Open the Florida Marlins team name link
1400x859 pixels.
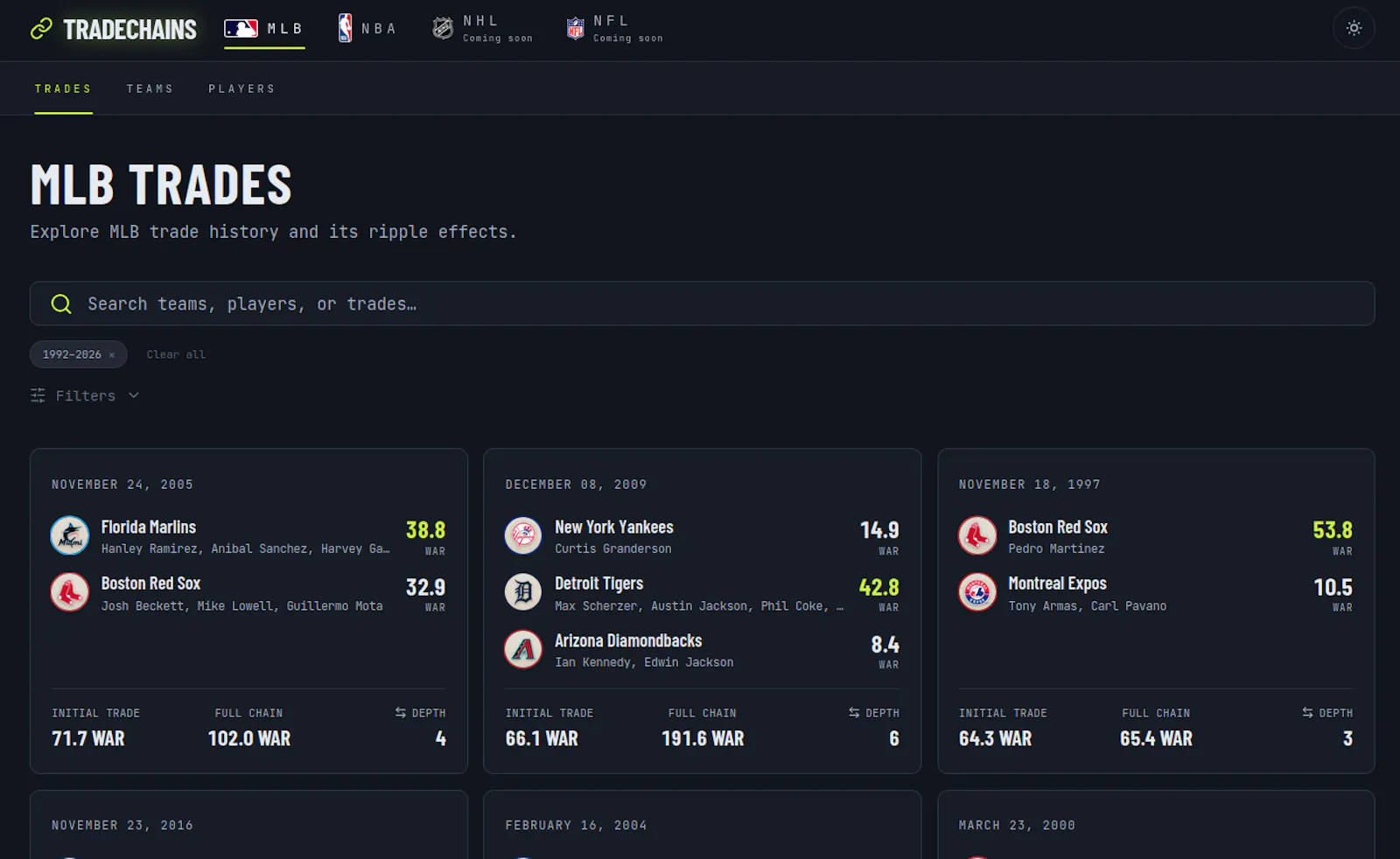tap(149, 527)
